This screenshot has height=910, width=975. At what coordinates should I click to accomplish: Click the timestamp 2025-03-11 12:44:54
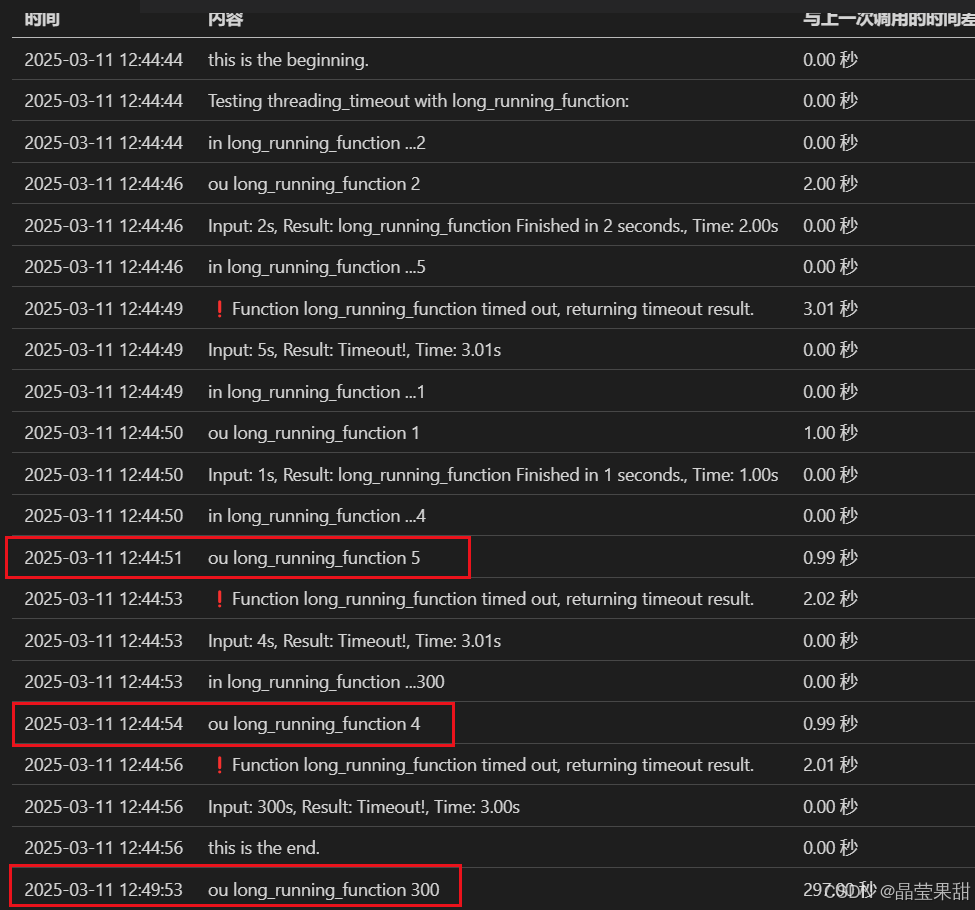click(x=103, y=724)
